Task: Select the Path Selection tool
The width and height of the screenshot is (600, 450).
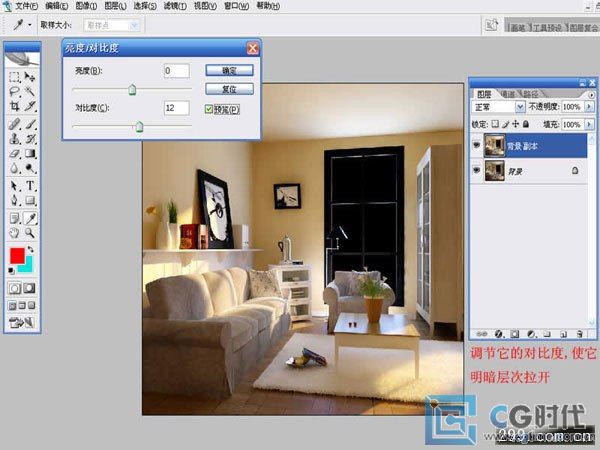Action: click(x=14, y=186)
